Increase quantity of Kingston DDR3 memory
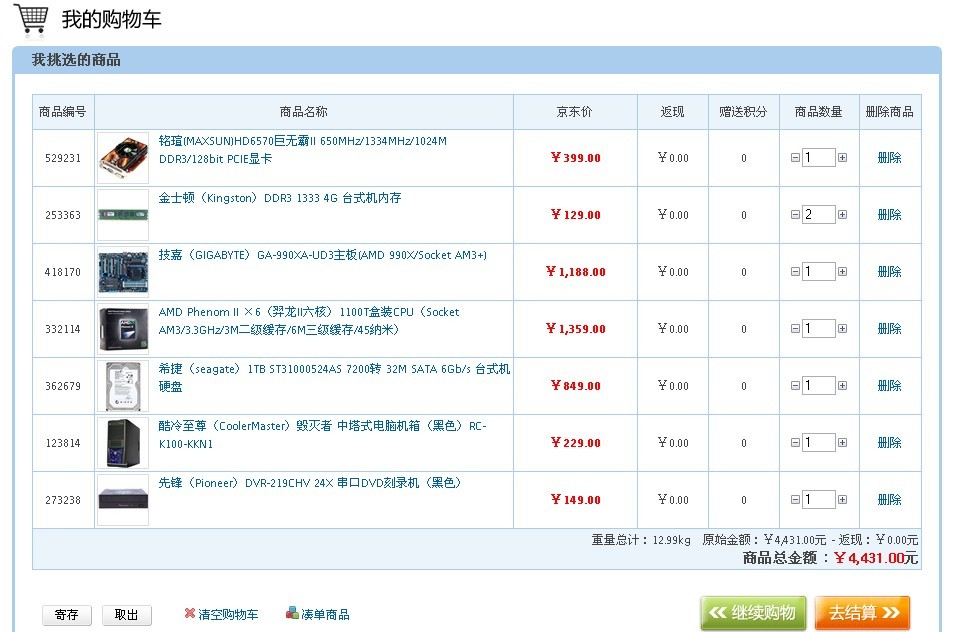This screenshot has height=632, width=961. point(842,215)
